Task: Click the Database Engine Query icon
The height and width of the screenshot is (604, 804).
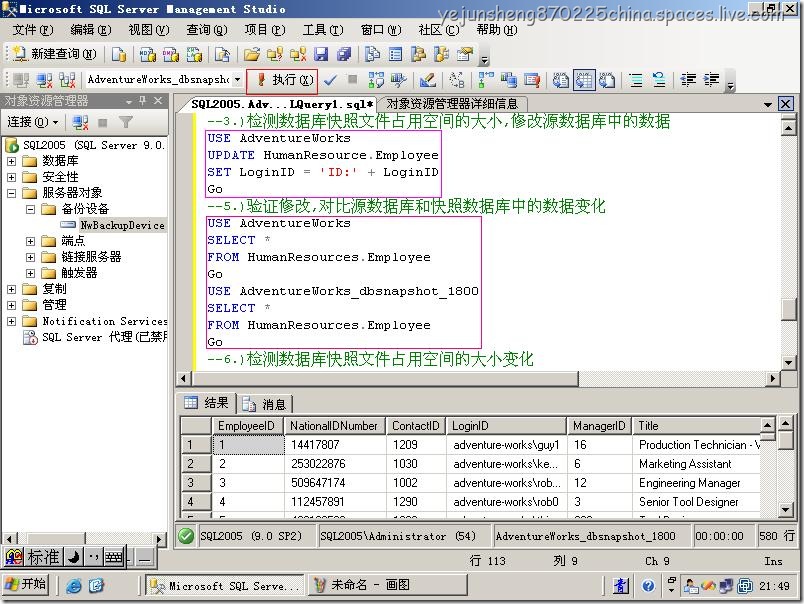Action: (x=119, y=54)
